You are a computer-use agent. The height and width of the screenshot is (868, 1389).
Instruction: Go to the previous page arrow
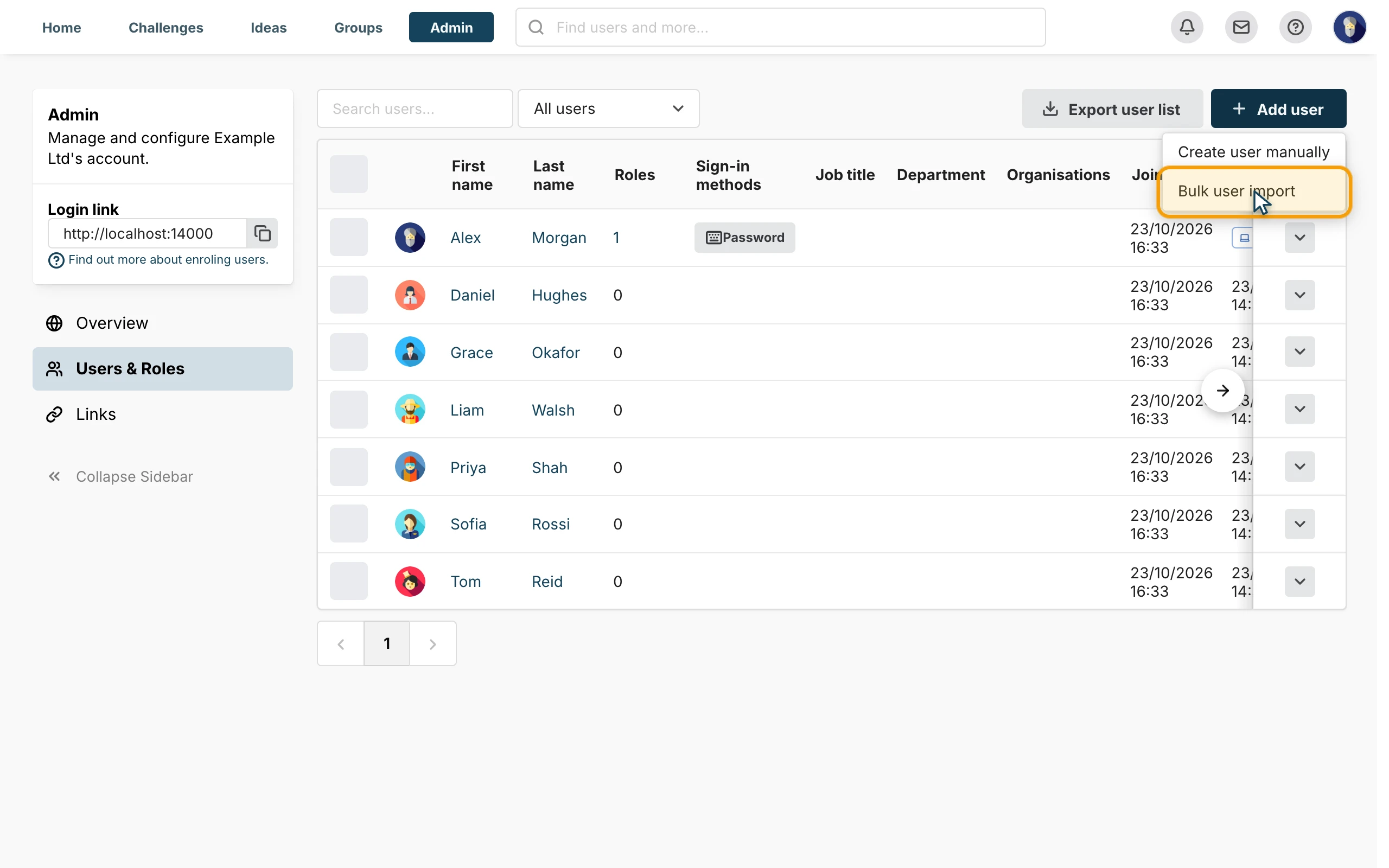click(x=341, y=643)
